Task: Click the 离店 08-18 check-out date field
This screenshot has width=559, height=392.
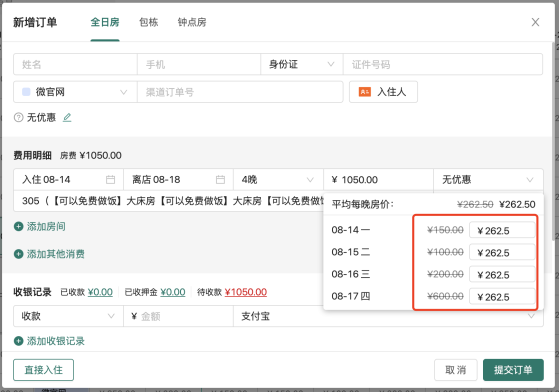Action: tap(178, 180)
